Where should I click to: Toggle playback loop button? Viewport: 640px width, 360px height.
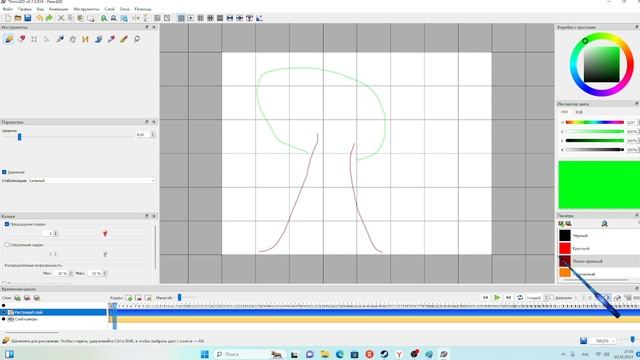[520, 298]
